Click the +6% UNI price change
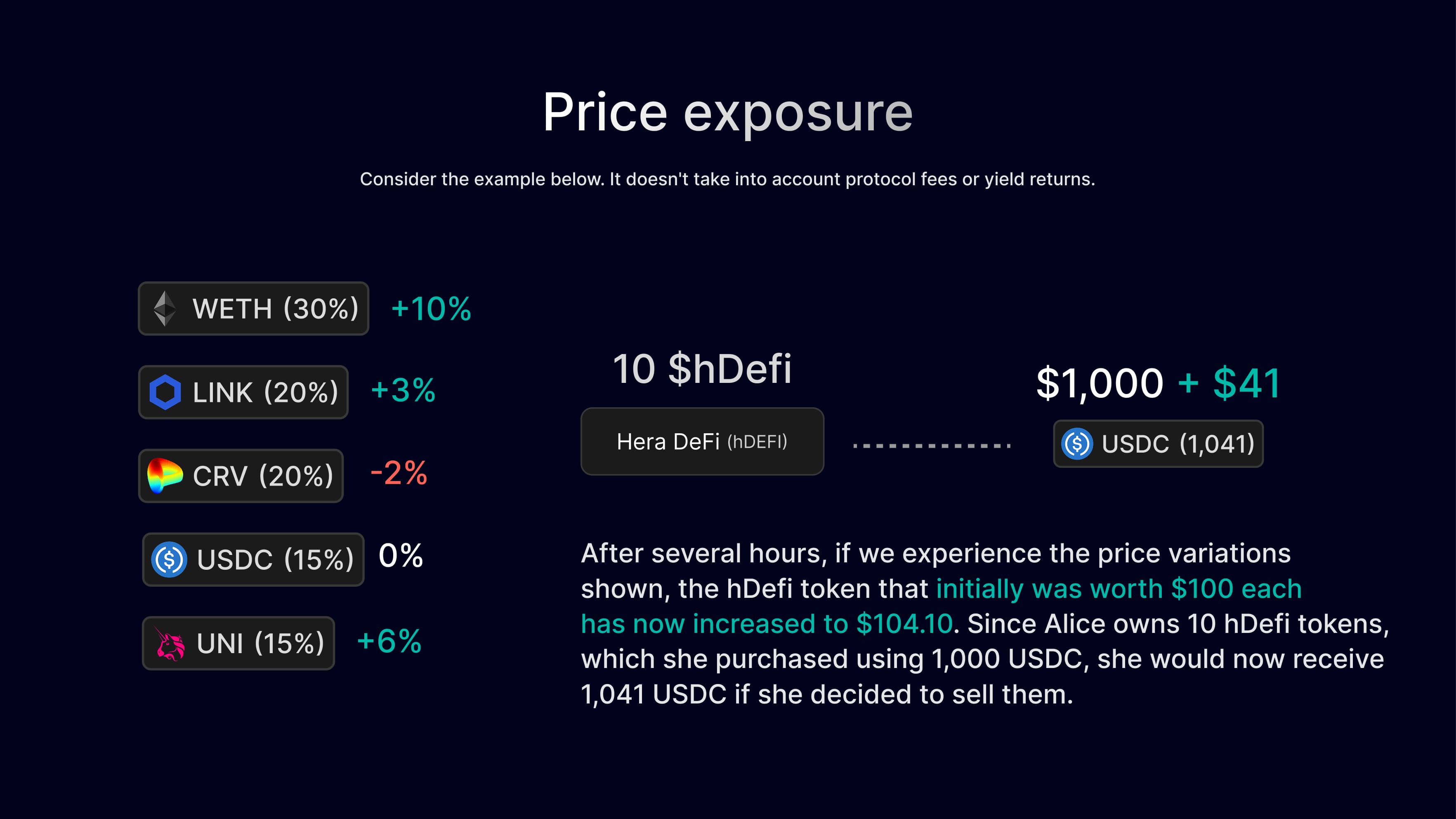 (x=389, y=642)
